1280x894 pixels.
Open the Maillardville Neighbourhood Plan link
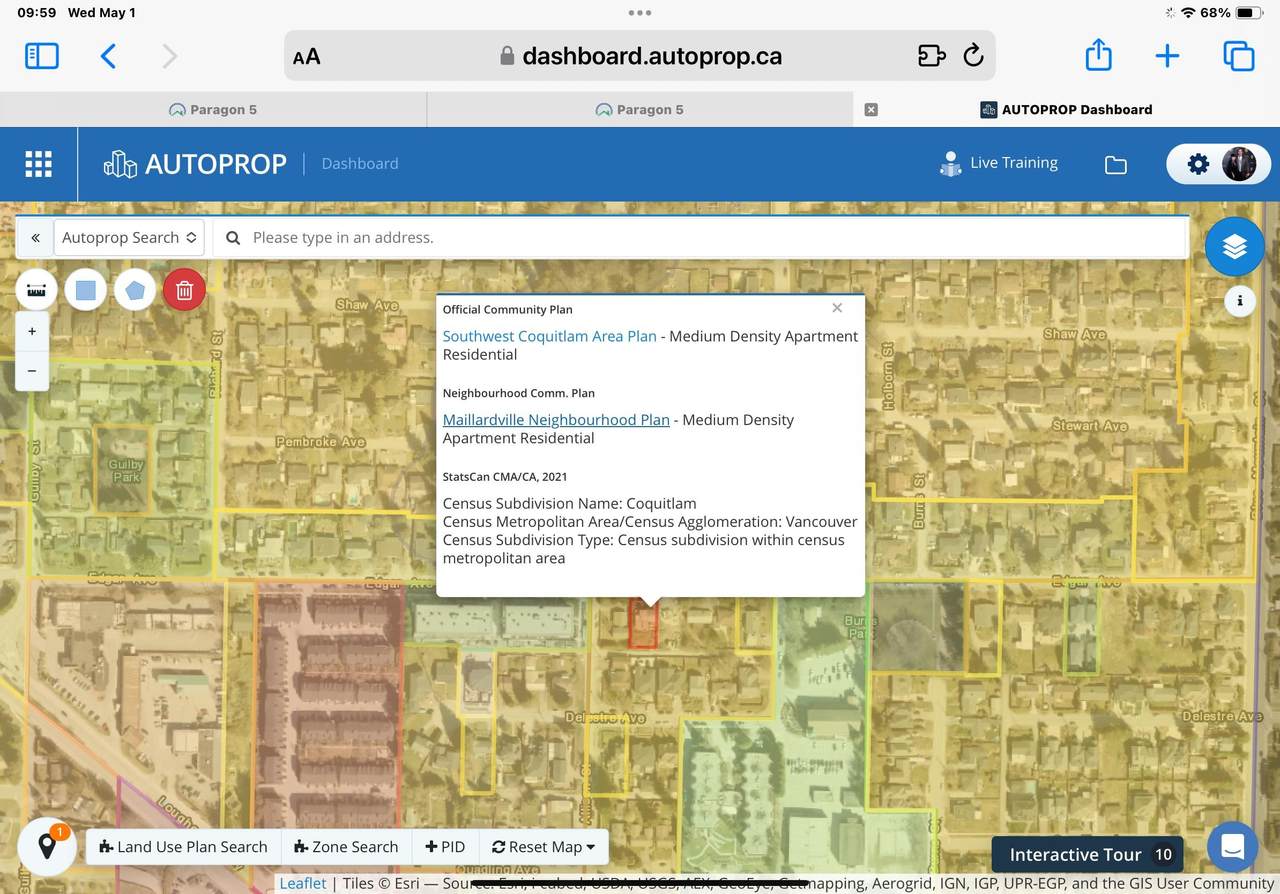[556, 420]
